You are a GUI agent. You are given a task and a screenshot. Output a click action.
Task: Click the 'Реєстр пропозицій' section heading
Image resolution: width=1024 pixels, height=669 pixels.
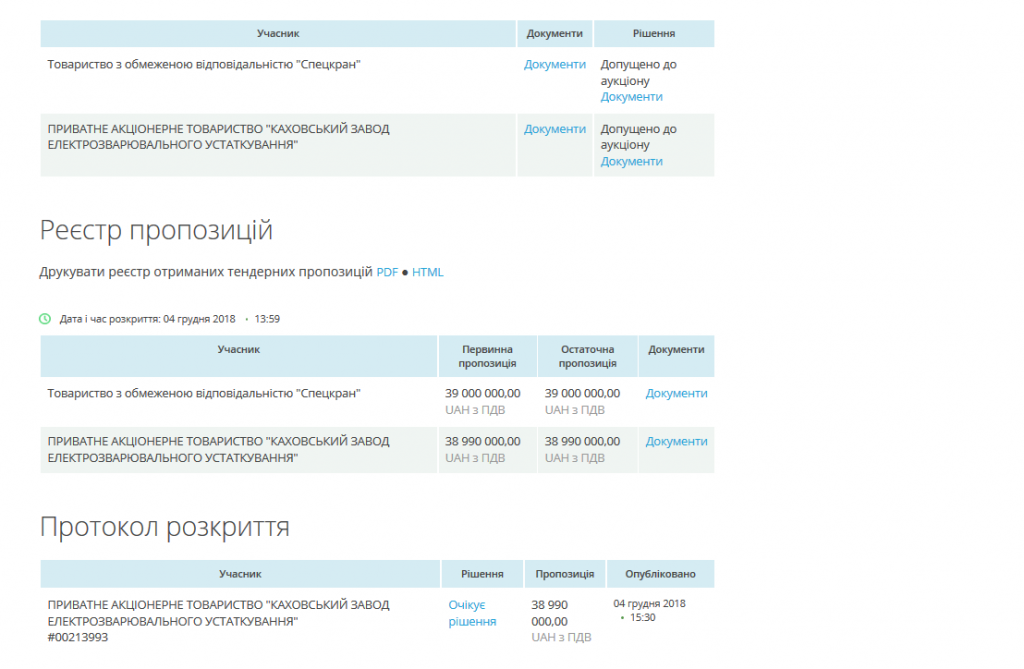coord(156,230)
